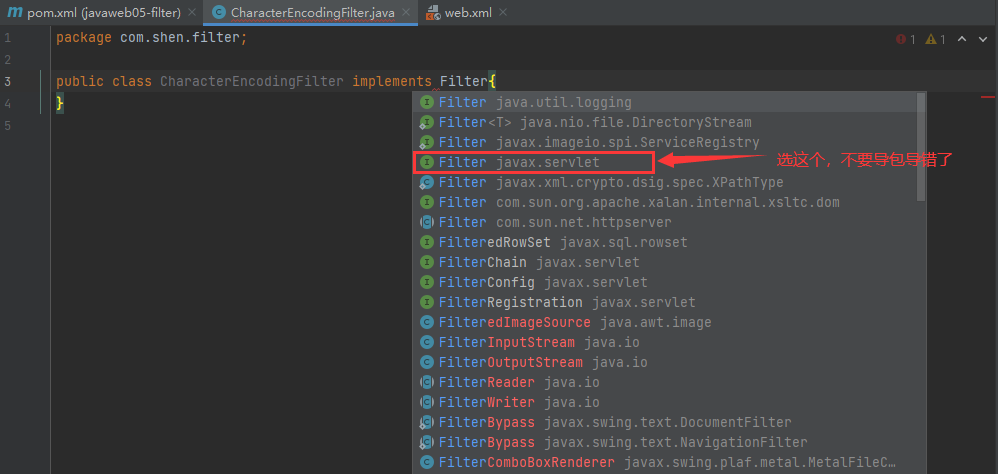
Task: Click class icon of FilterComboBoxRenderer
Action: click(x=427, y=462)
